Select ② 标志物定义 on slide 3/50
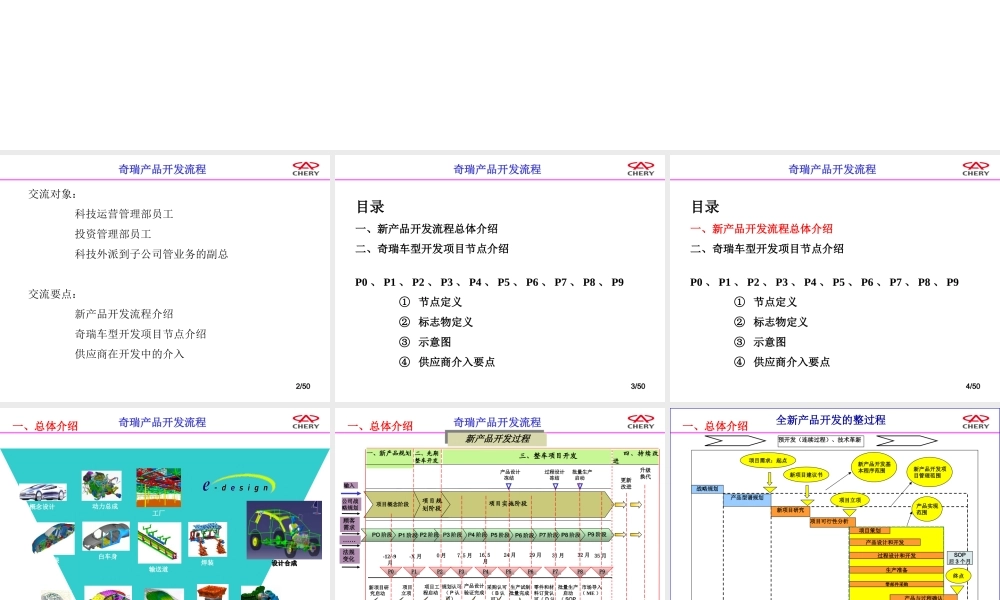 tap(436, 322)
